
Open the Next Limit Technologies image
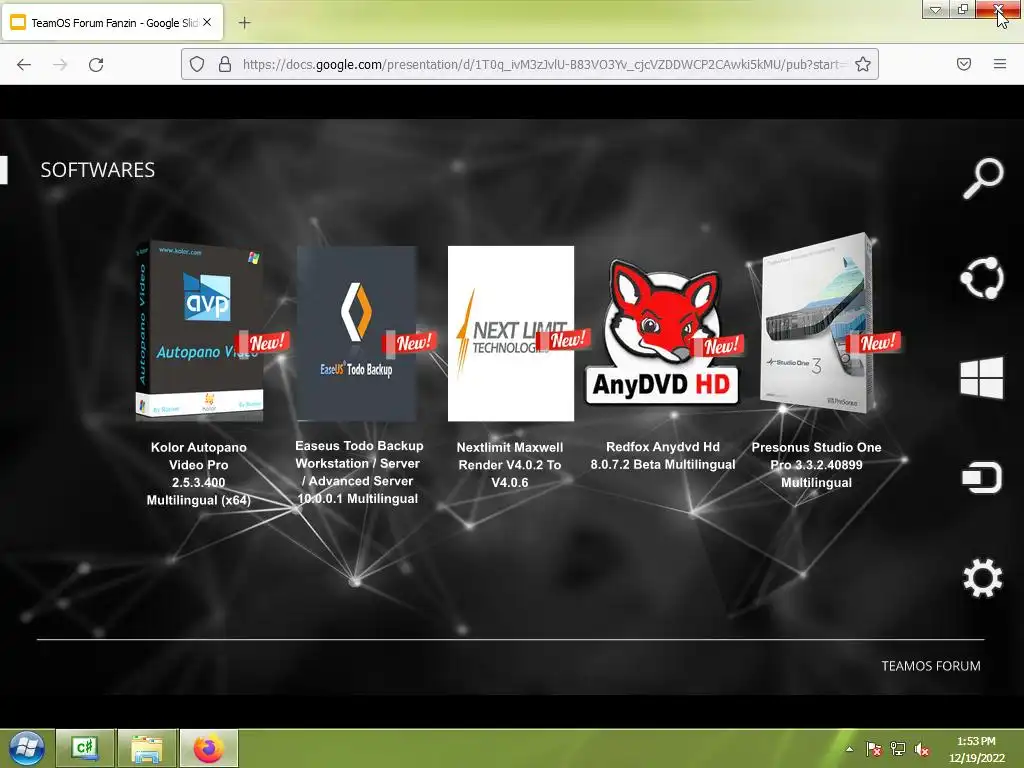point(511,333)
